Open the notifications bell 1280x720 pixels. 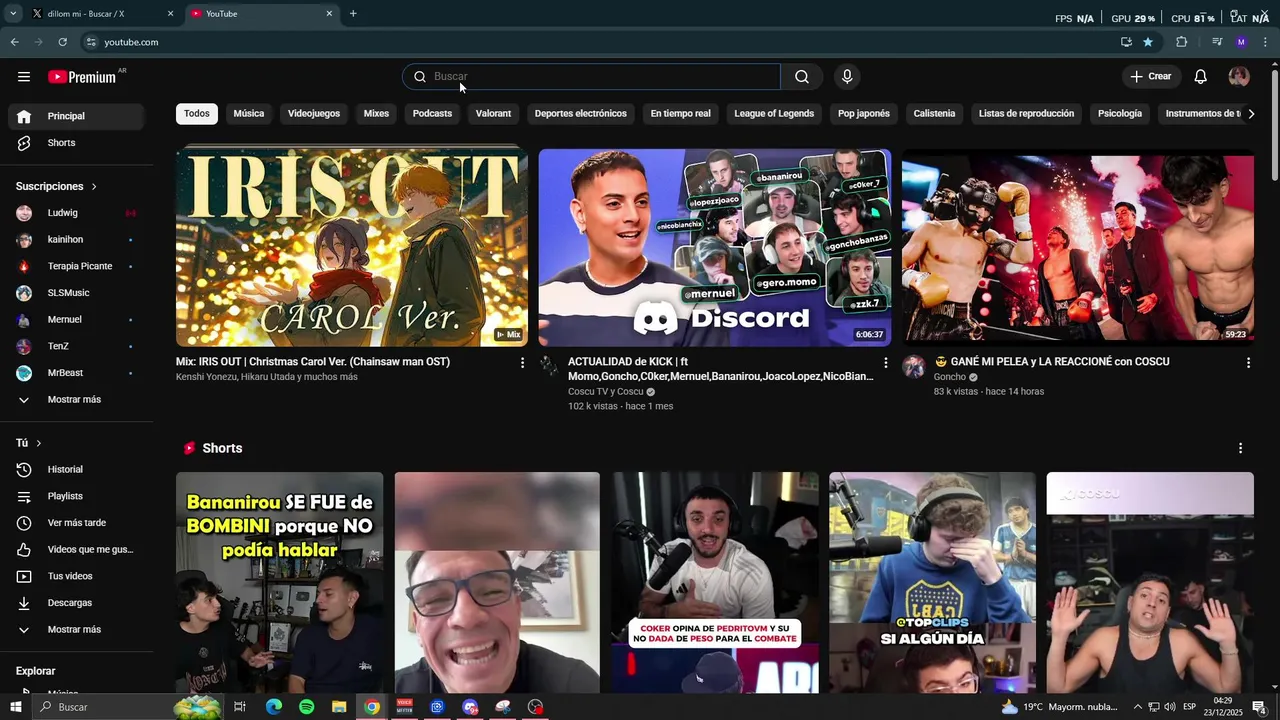click(1201, 77)
